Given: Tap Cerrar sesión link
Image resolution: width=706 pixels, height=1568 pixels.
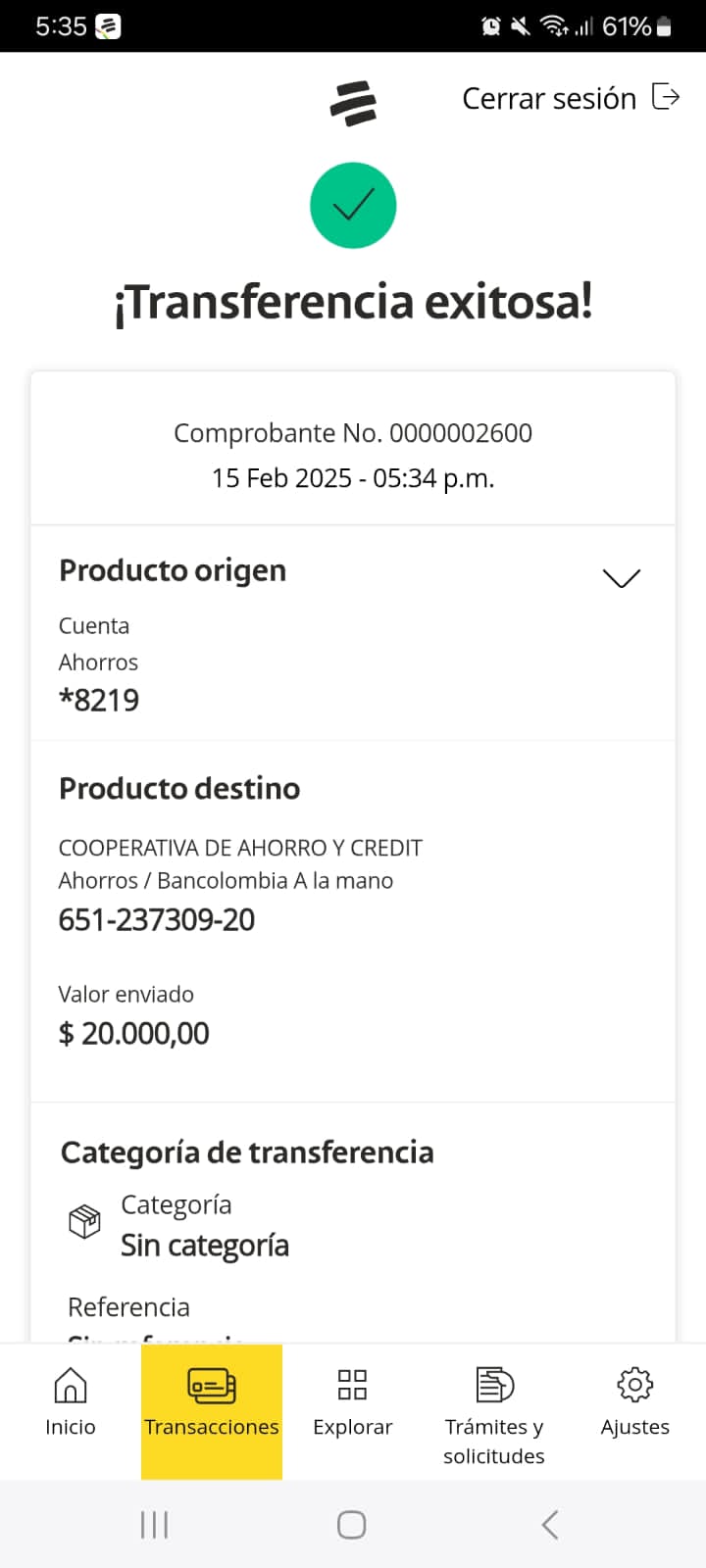Looking at the screenshot, I should click(x=549, y=99).
